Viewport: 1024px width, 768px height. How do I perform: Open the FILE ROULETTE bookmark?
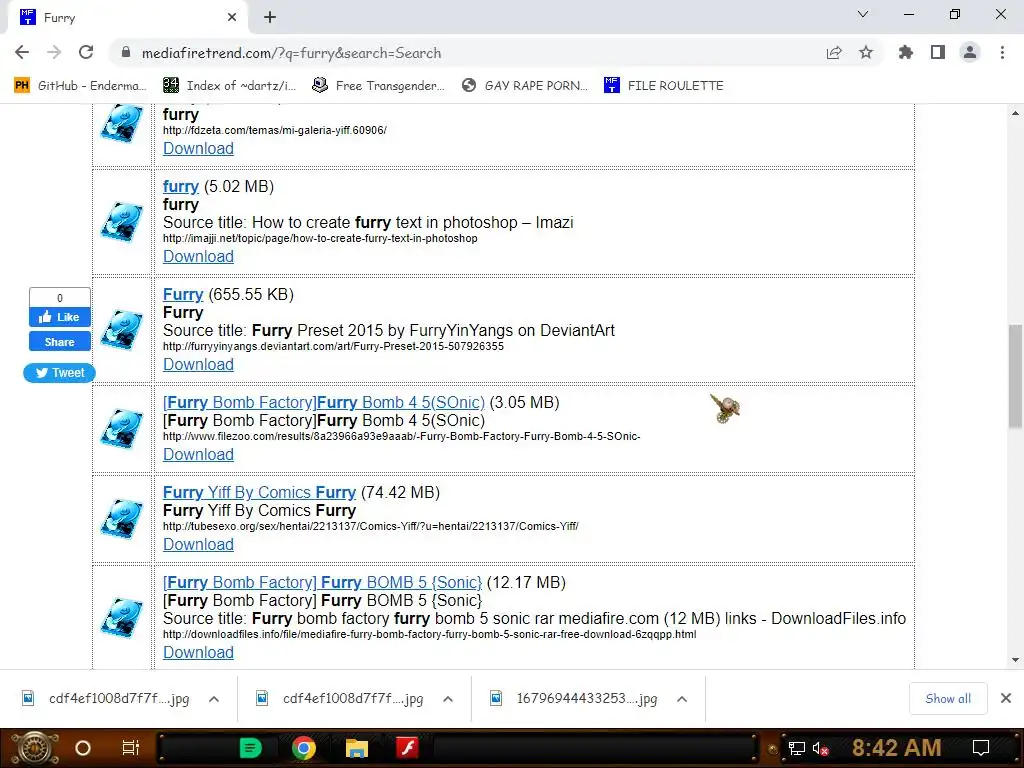(664, 86)
